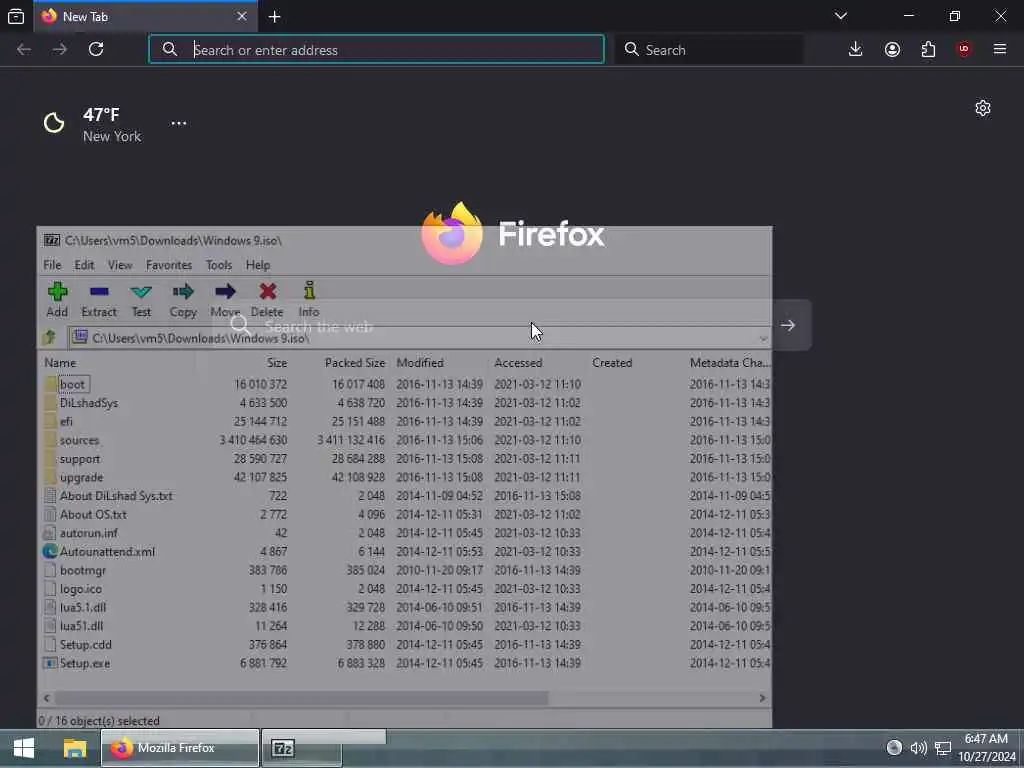Open the 7-Zip View menu
The image size is (1024, 768).
[120, 265]
